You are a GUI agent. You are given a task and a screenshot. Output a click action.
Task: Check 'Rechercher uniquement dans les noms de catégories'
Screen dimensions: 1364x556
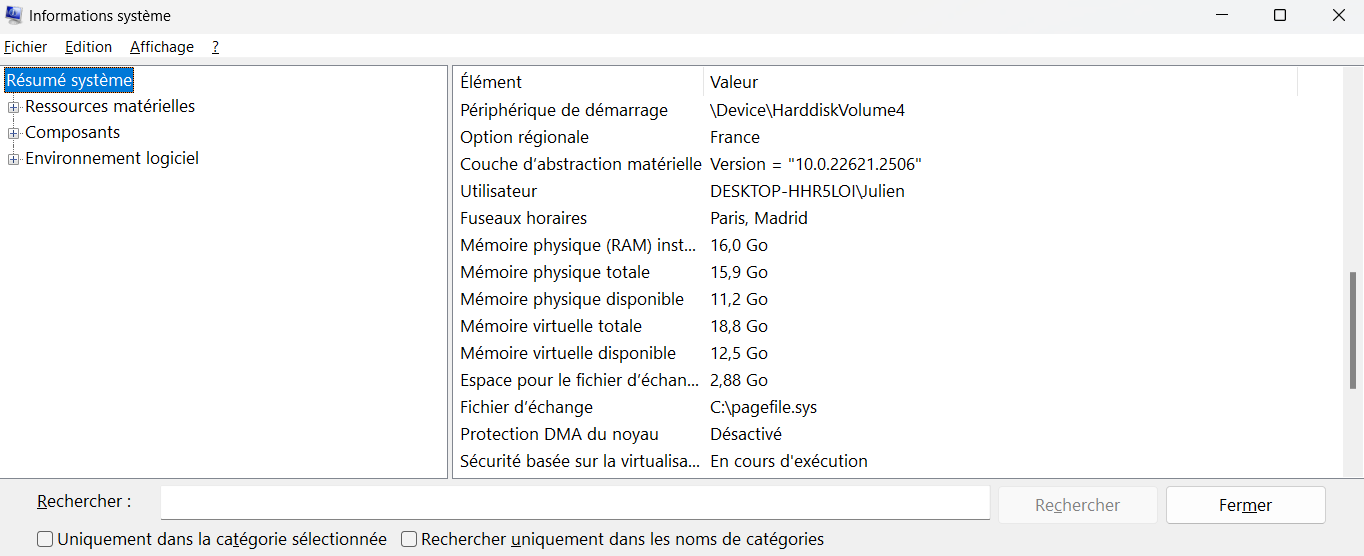point(409,540)
